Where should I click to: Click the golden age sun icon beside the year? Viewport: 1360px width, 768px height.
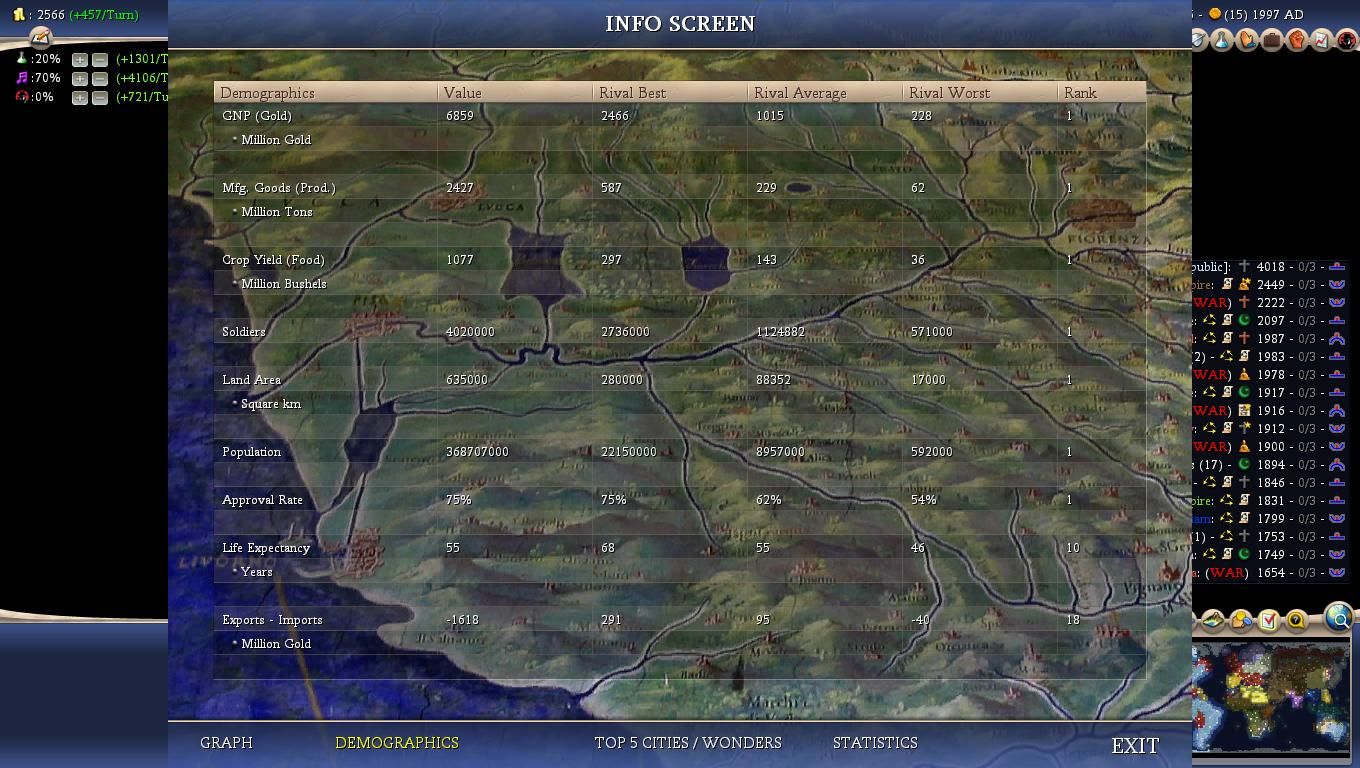tap(1214, 14)
